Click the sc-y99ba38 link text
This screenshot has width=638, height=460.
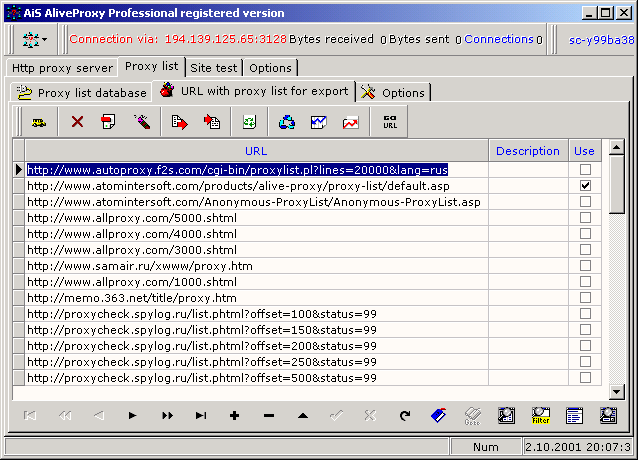pos(601,40)
